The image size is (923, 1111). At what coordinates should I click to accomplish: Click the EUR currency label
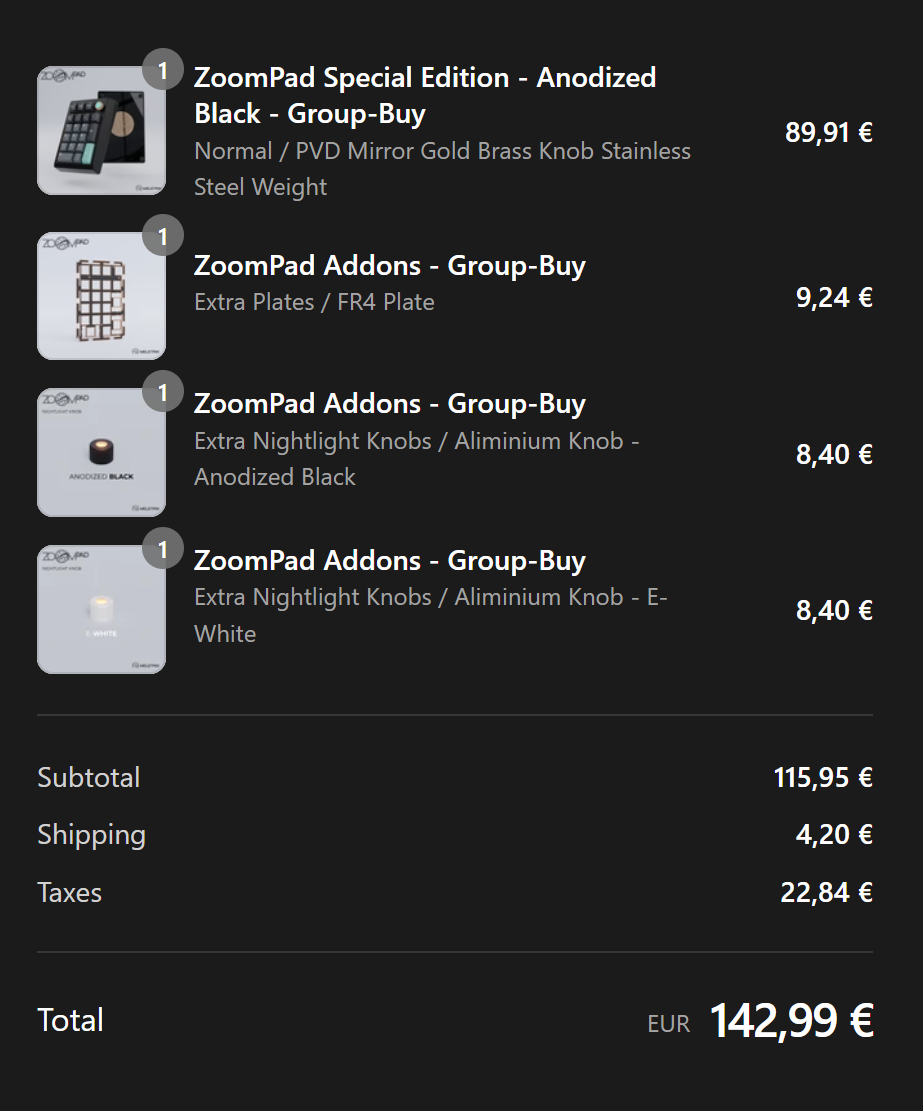pos(668,1024)
